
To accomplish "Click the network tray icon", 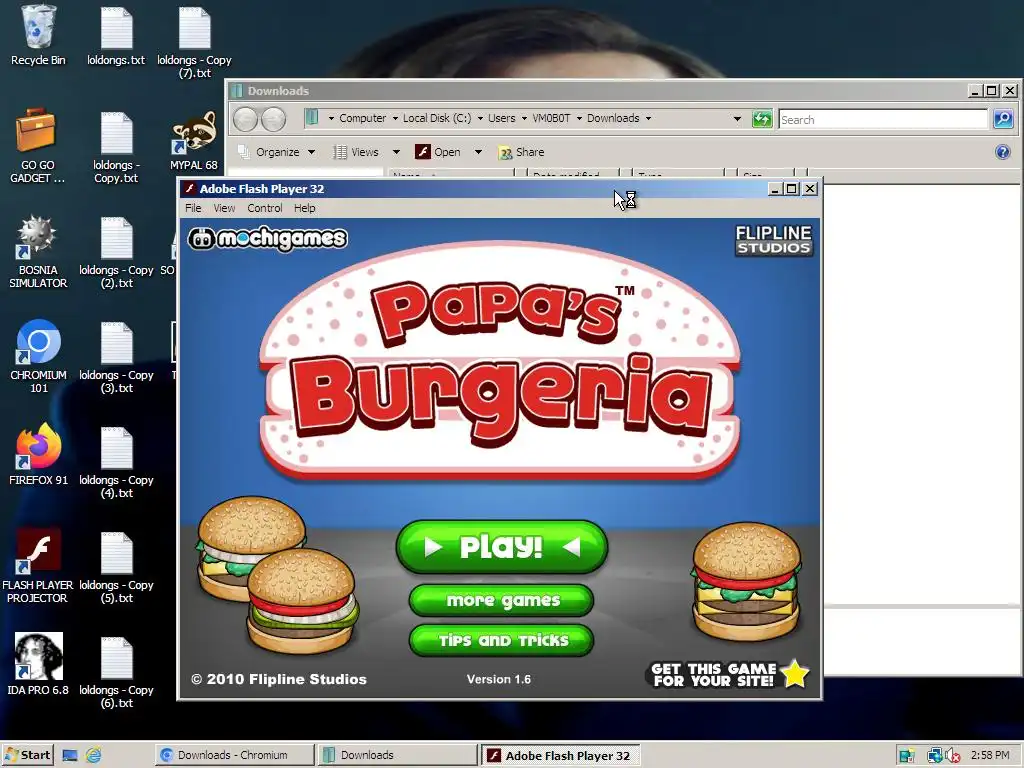I will pyautogui.click(x=935, y=756).
